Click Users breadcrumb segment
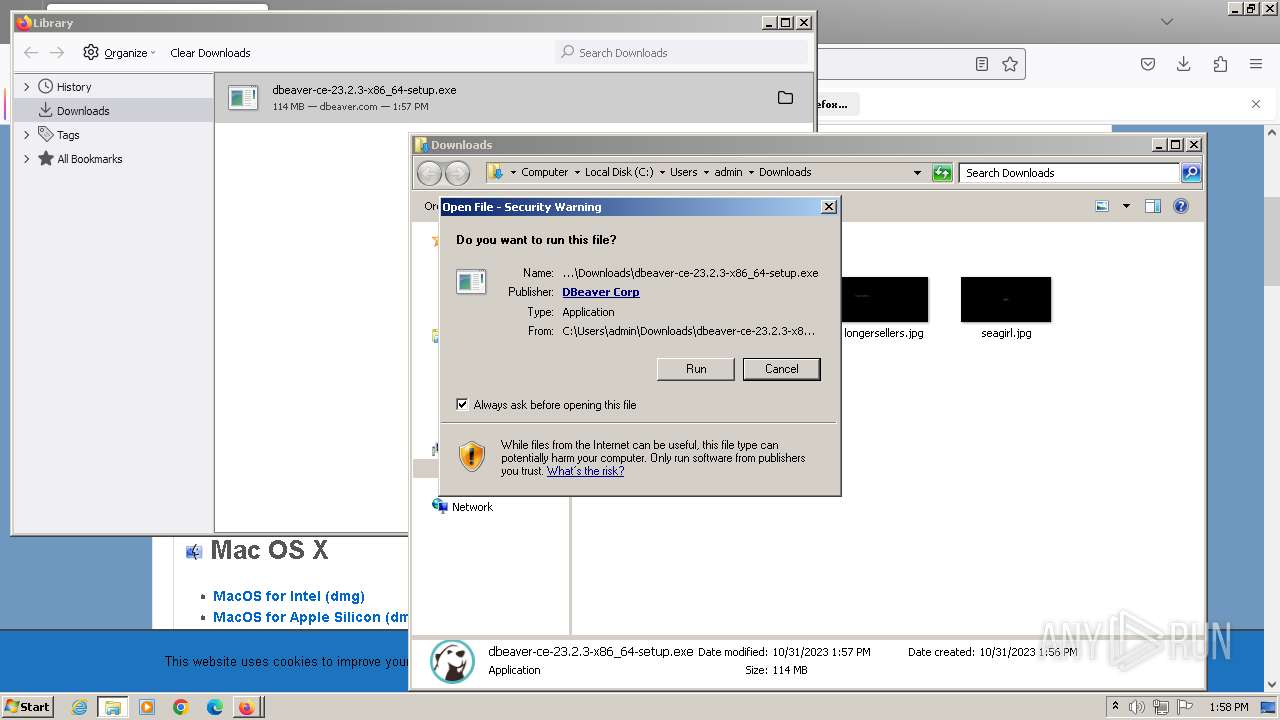The height and width of the screenshot is (720, 1280). tap(684, 172)
